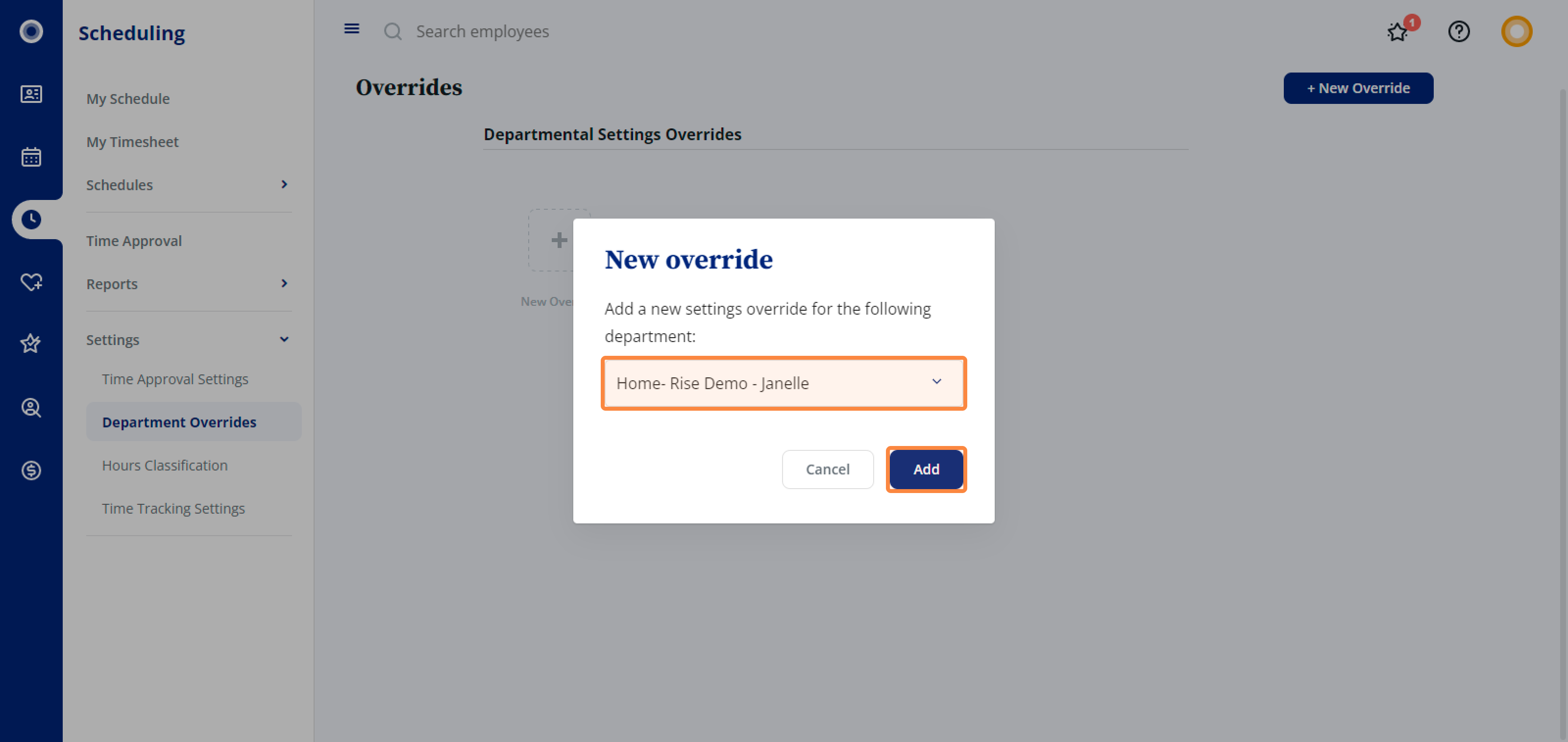Click the Schedules menu label
Viewport: 1568px width, 742px height.
pos(119,185)
